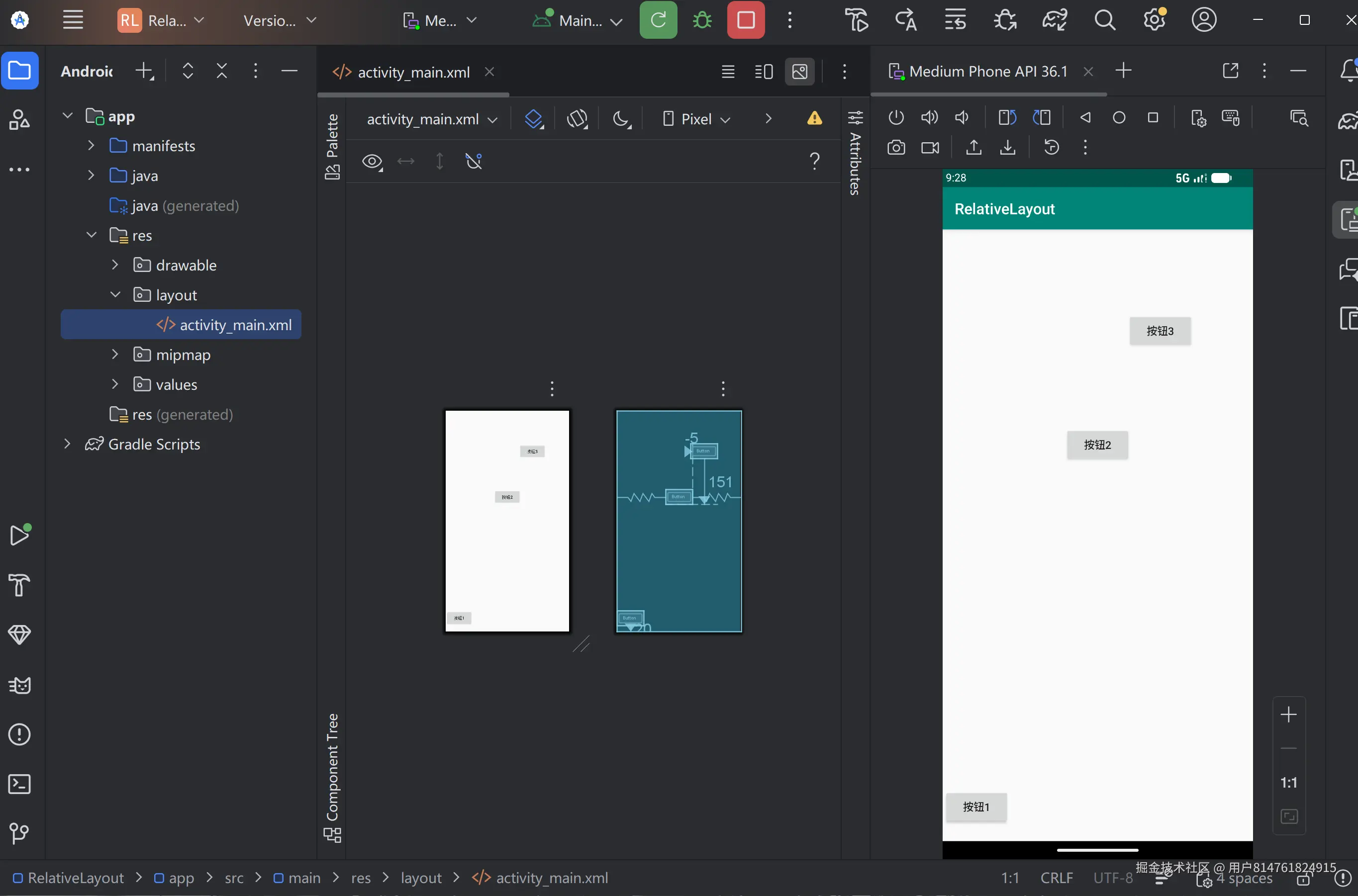Viewport: 1358px width, 896px height.
Task: Open the Attributes side panel
Action: (x=855, y=153)
